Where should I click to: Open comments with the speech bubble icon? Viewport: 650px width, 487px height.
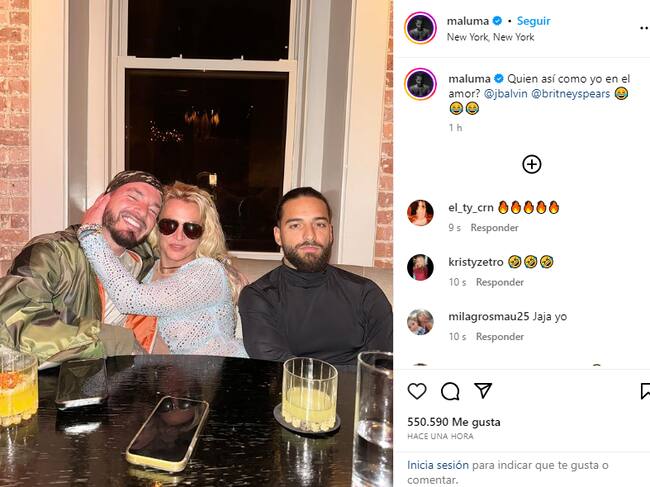450,391
